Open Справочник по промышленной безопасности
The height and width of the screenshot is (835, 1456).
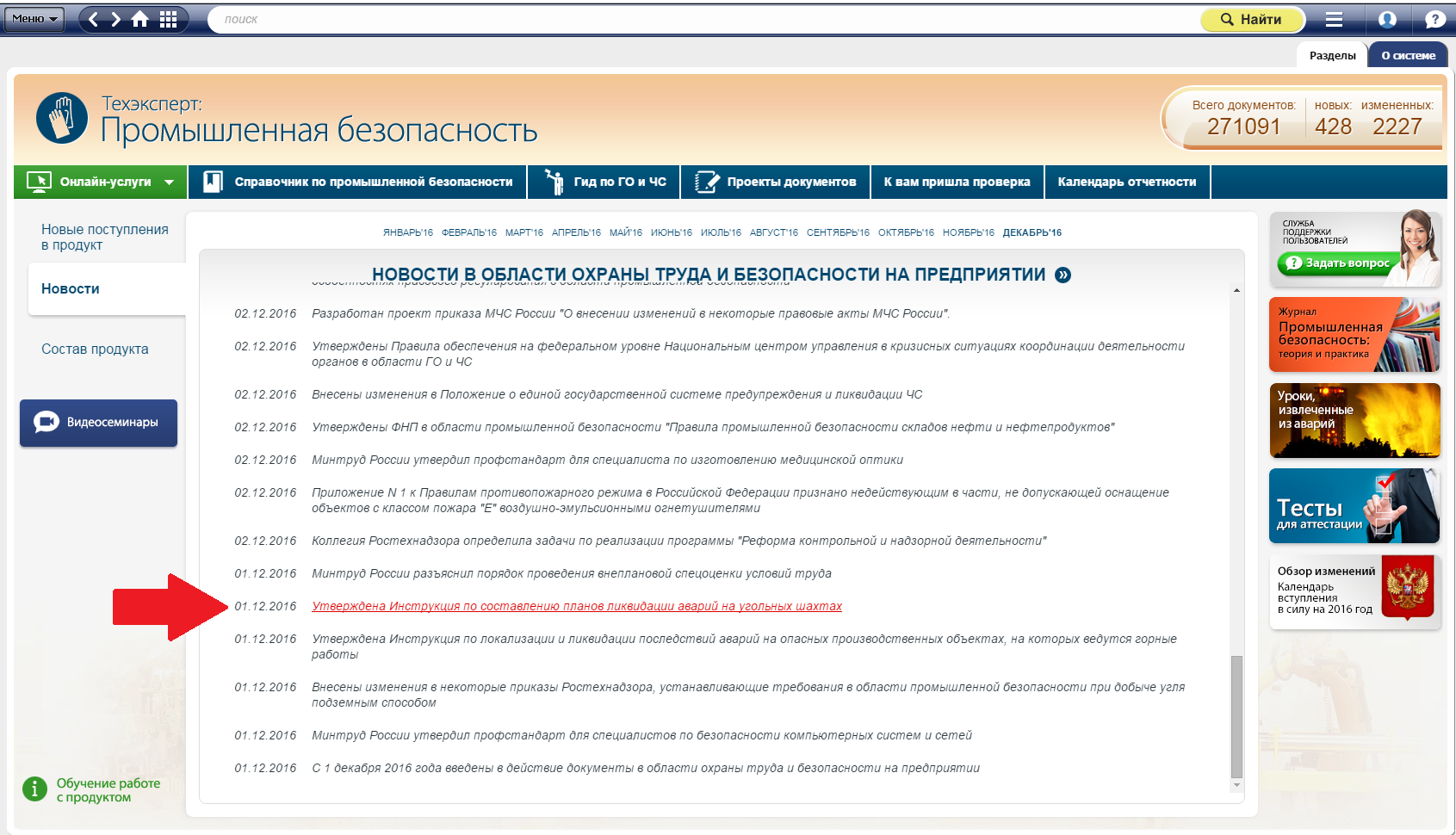357,182
